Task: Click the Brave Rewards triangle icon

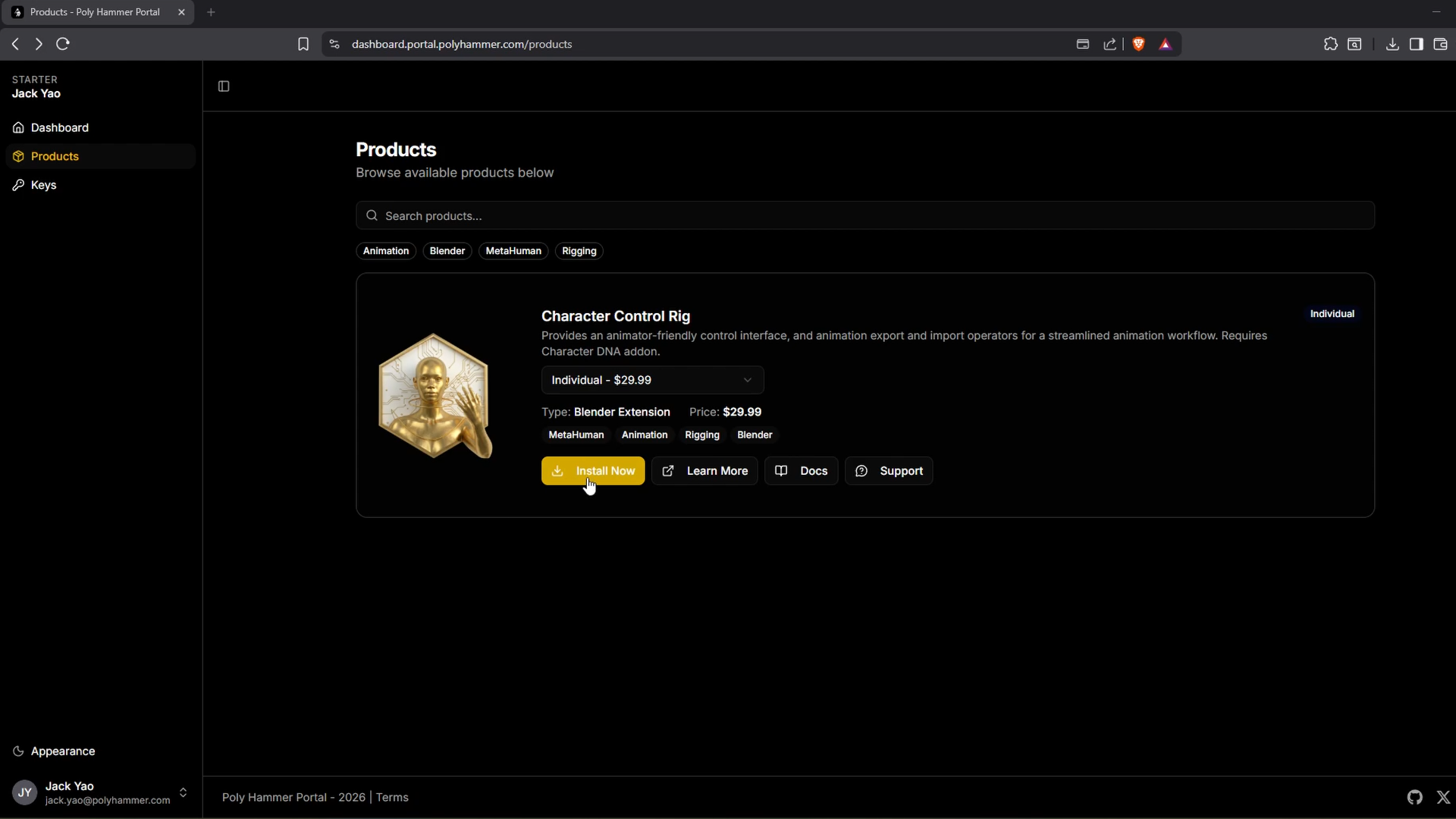Action: coord(1166,44)
